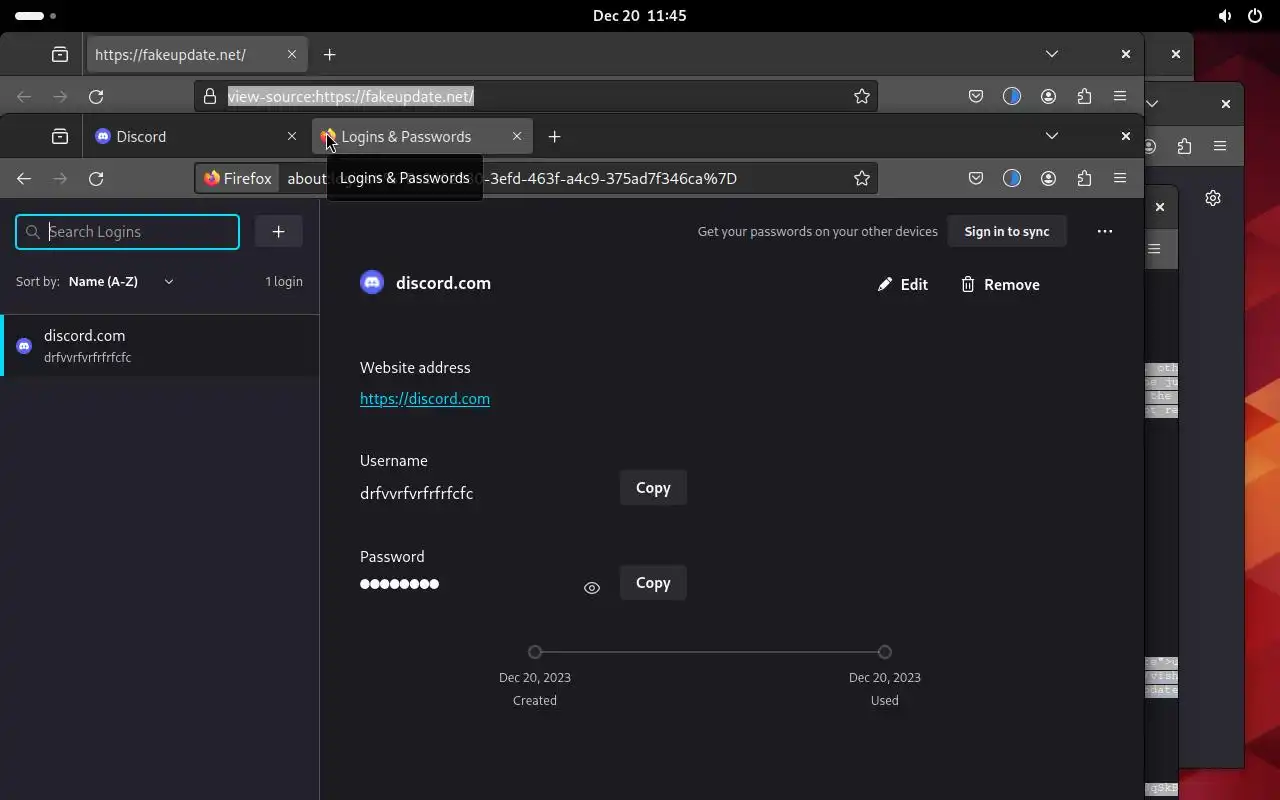Focus the Search Logins field

[128, 231]
